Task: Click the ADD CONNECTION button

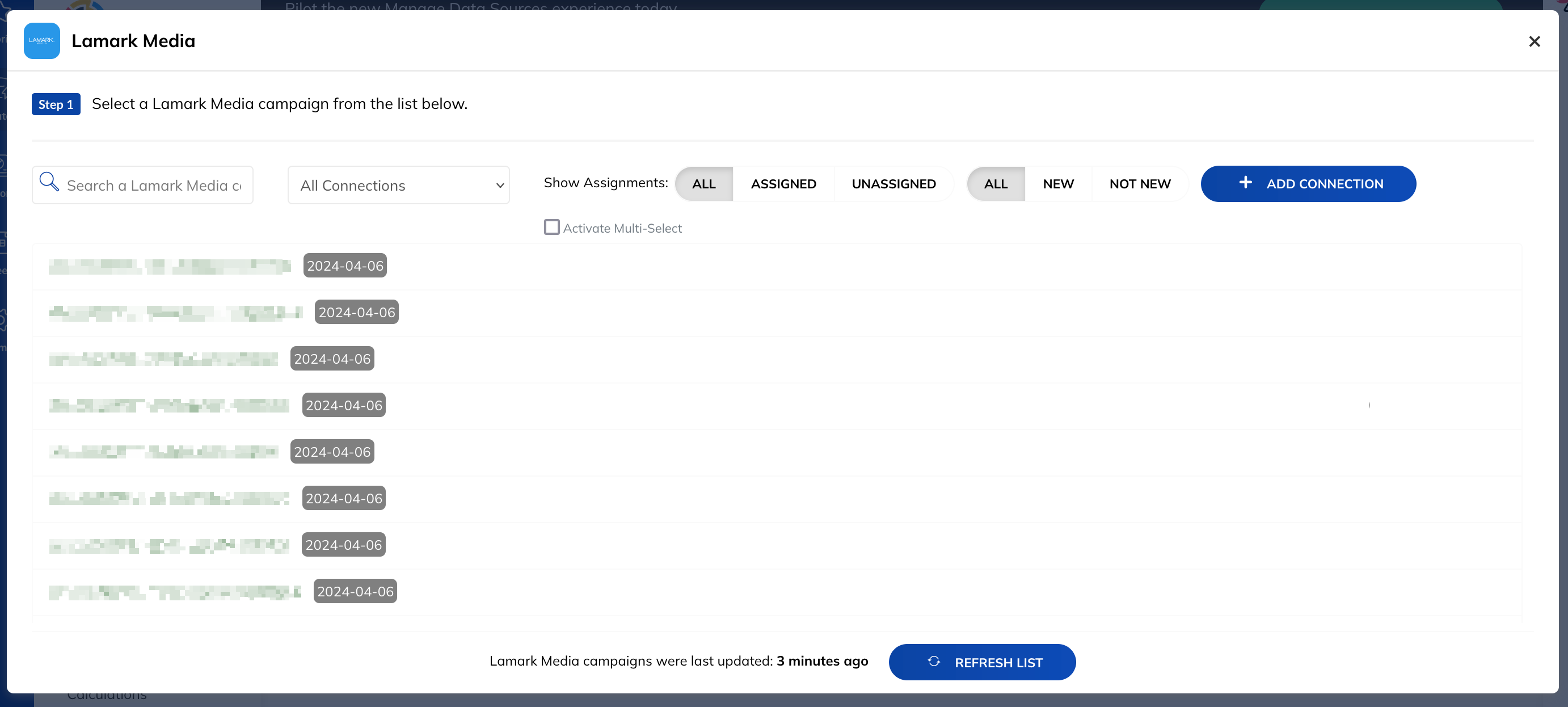Action: pyautogui.click(x=1308, y=184)
